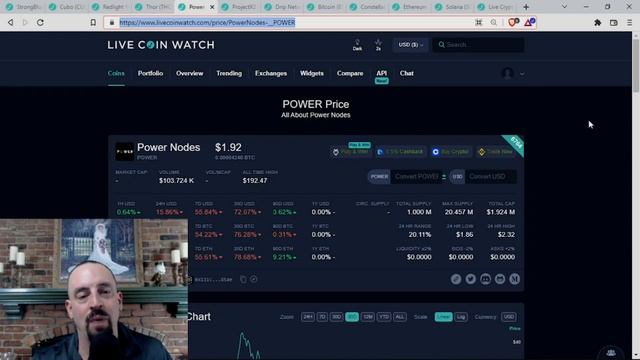Open the API menu tab
The height and width of the screenshot is (360, 640).
[382, 73]
